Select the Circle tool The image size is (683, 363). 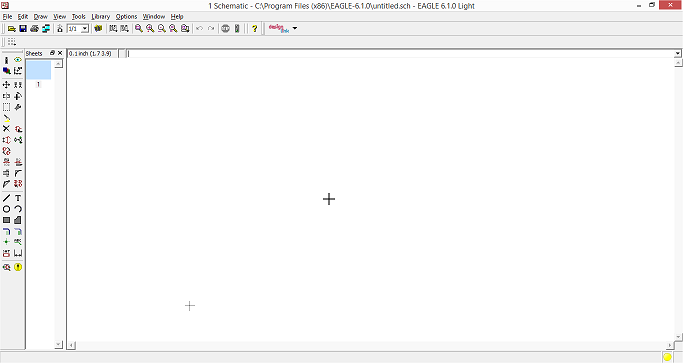tap(7, 209)
